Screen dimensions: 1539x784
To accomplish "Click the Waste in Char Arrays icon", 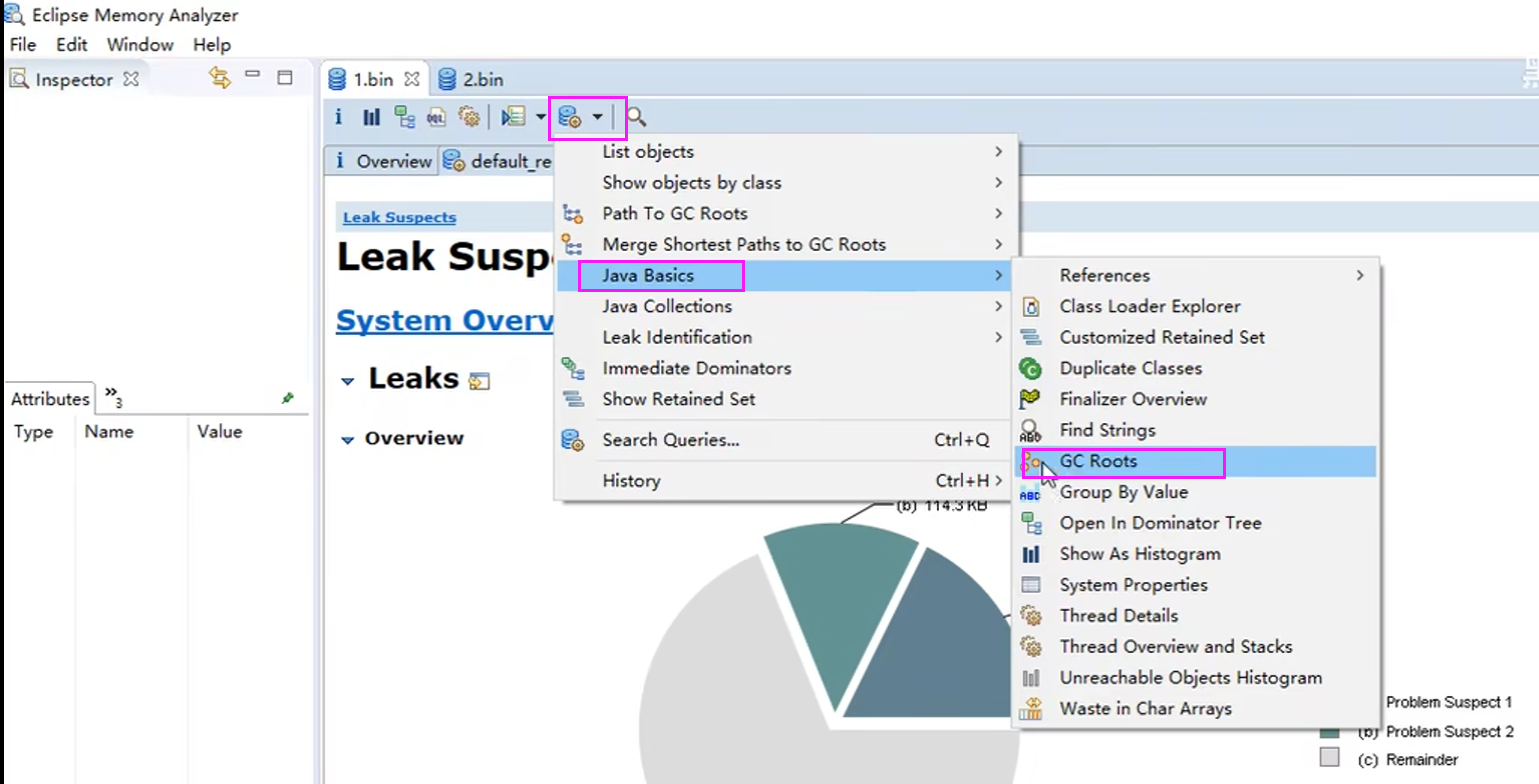I will point(1030,709).
